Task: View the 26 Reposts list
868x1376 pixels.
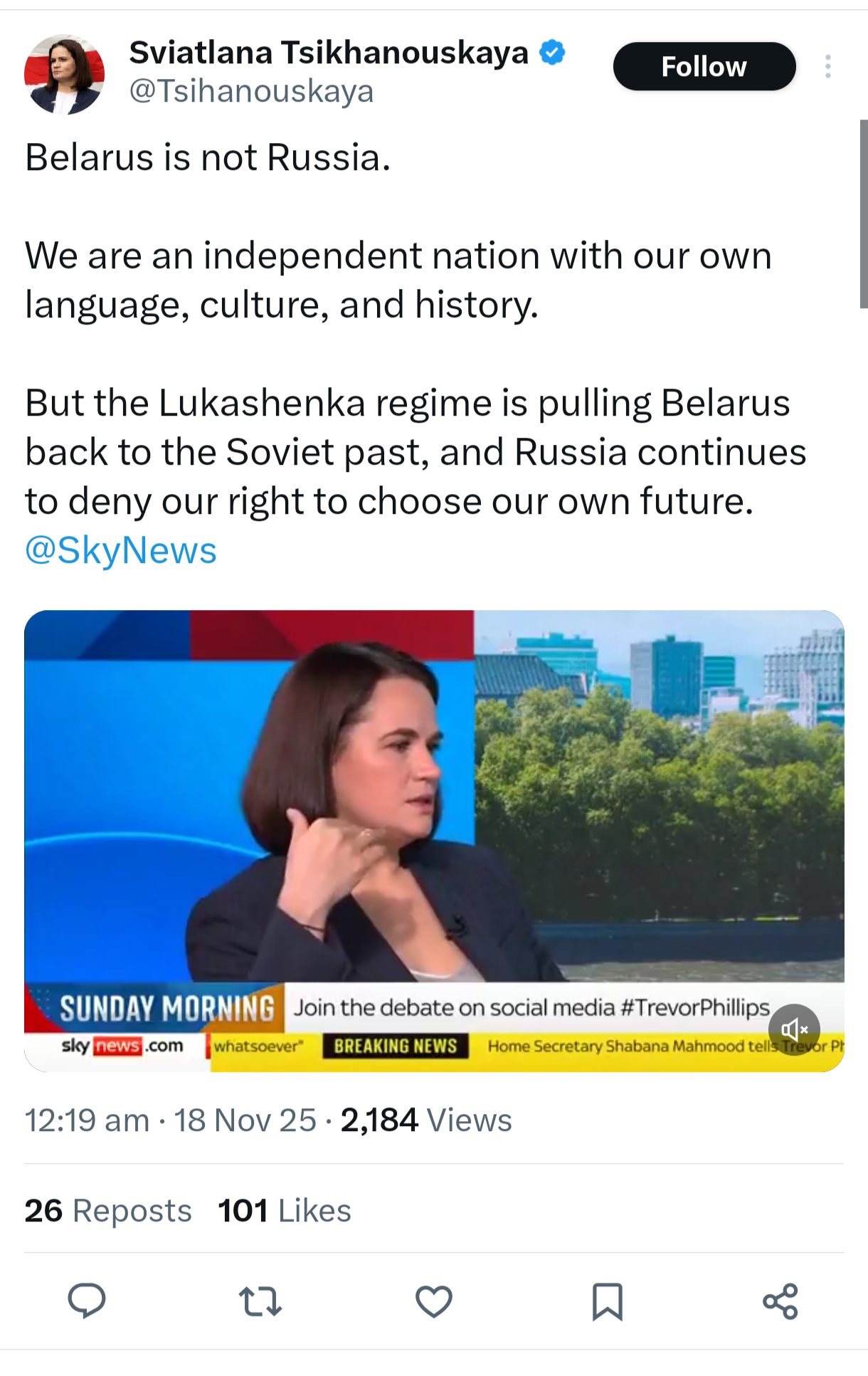Action: click(x=108, y=1210)
